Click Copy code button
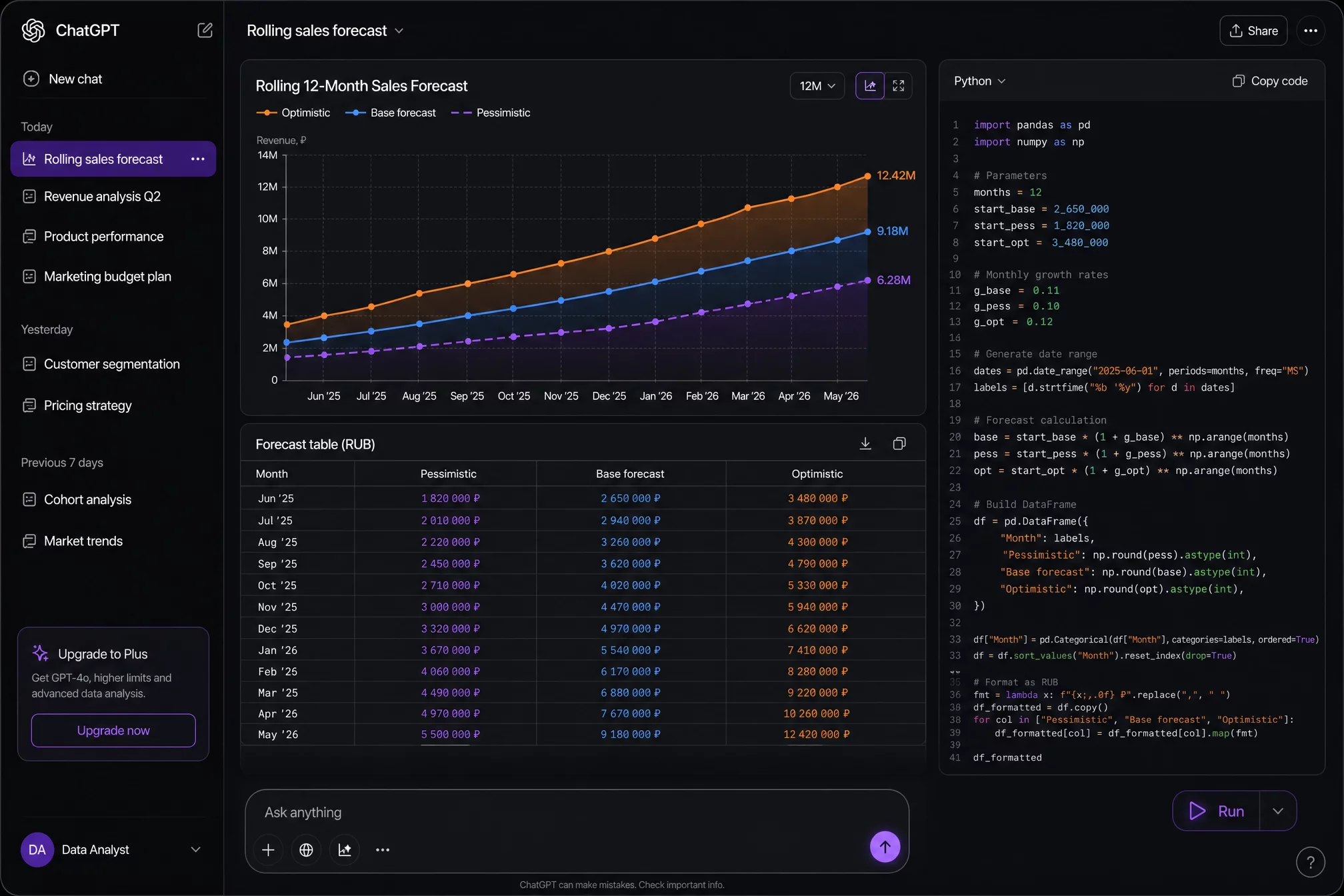This screenshot has width=1344, height=896. (x=1270, y=81)
